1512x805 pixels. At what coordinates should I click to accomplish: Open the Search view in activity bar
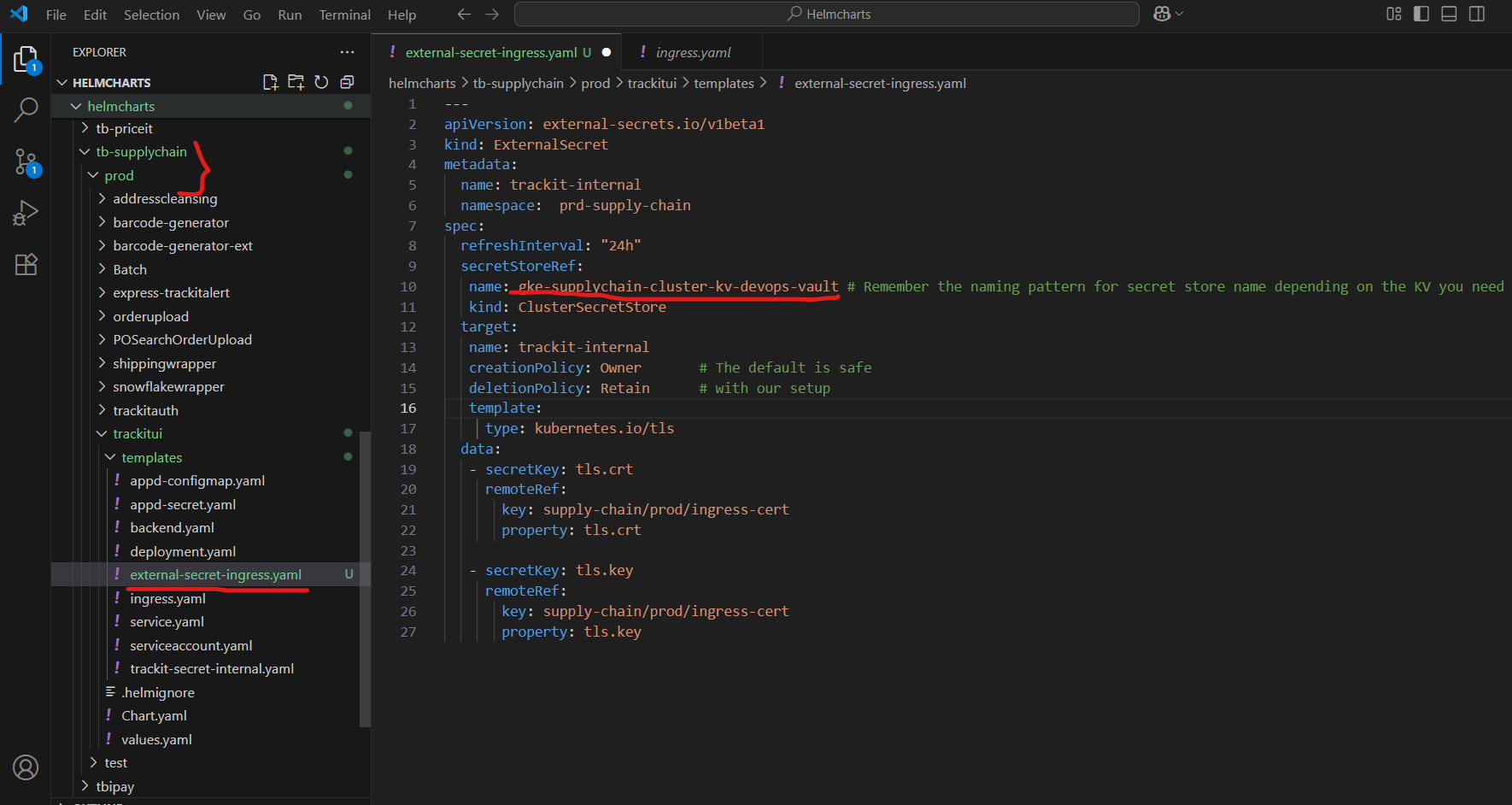[x=26, y=109]
